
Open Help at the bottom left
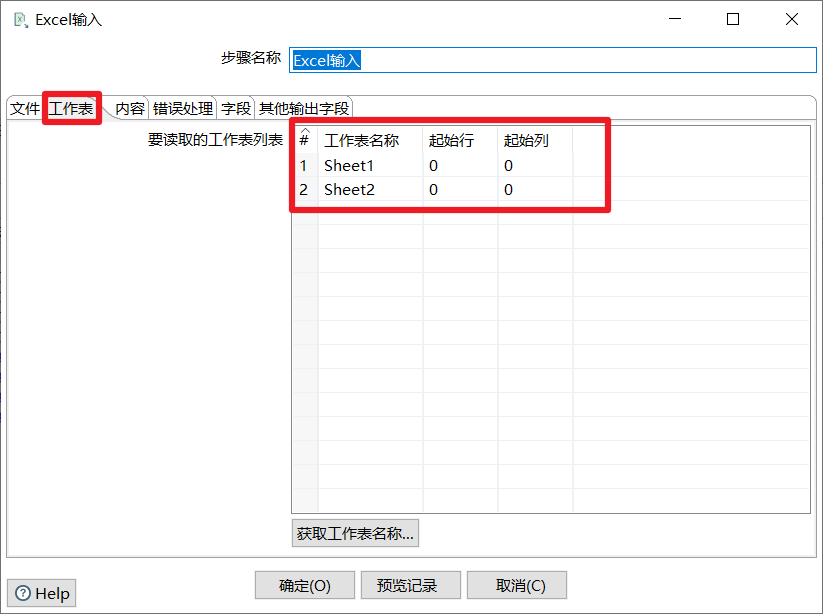click(41, 593)
